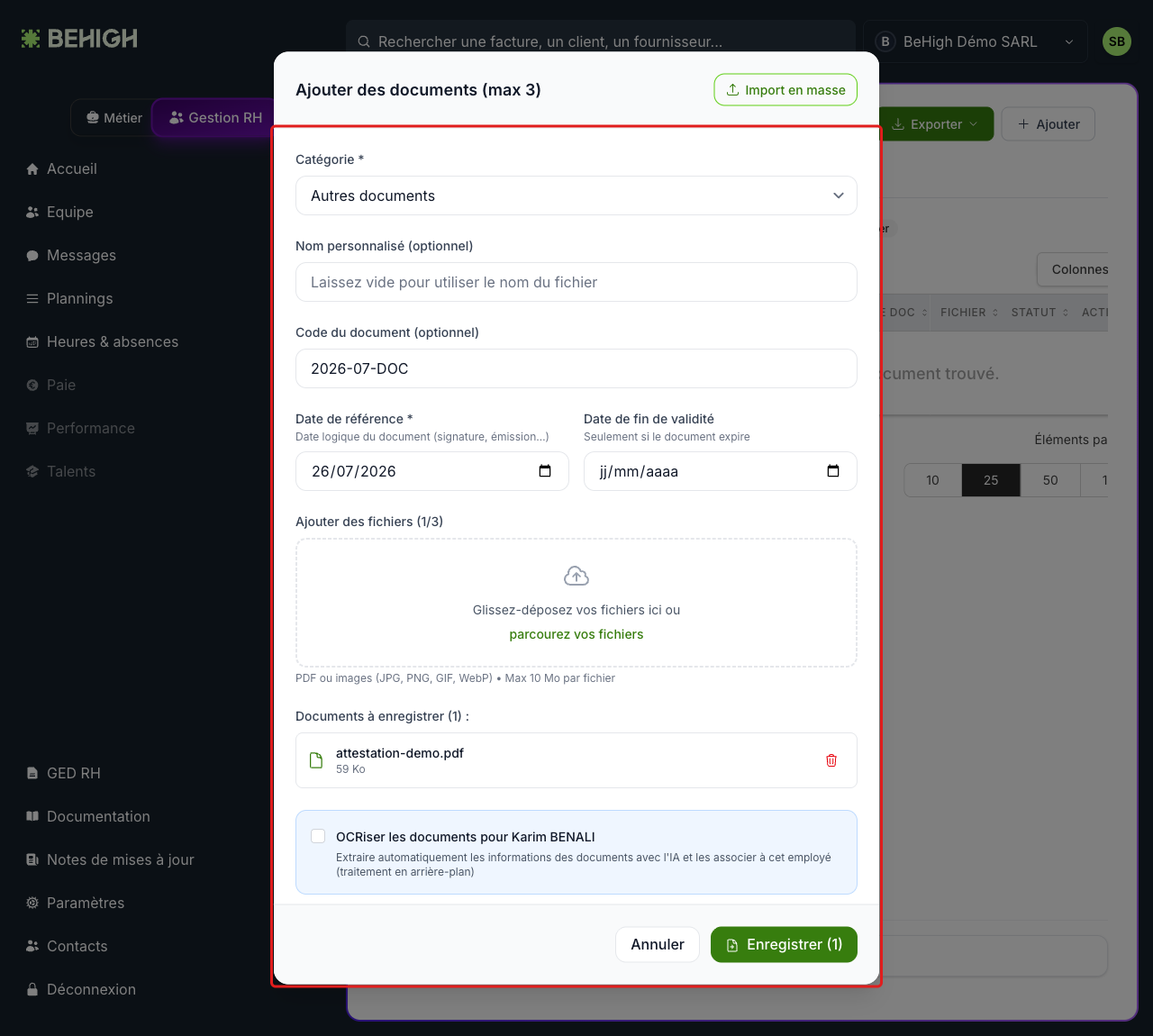Expand the Catégorie dropdown

[576, 195]
